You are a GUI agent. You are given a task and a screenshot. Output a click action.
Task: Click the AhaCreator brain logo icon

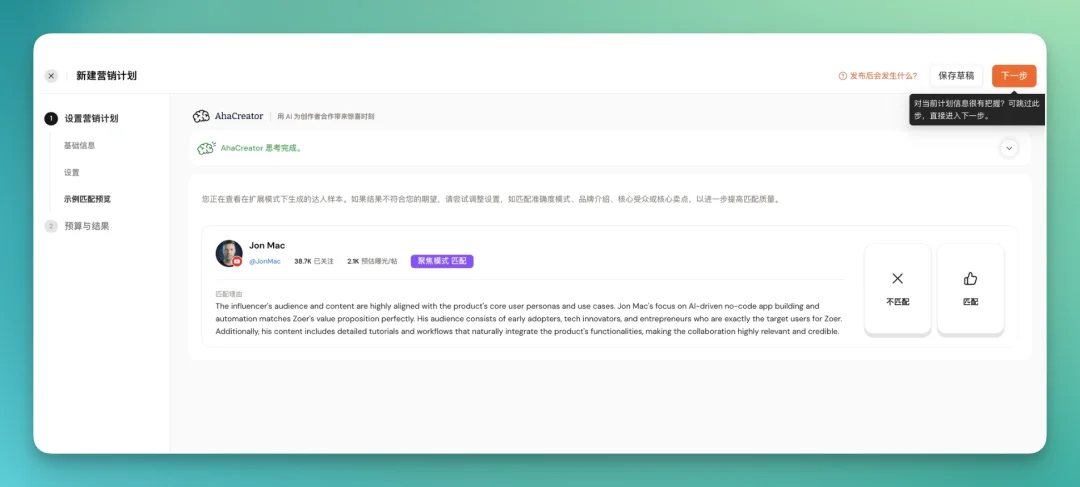point(201,116)
